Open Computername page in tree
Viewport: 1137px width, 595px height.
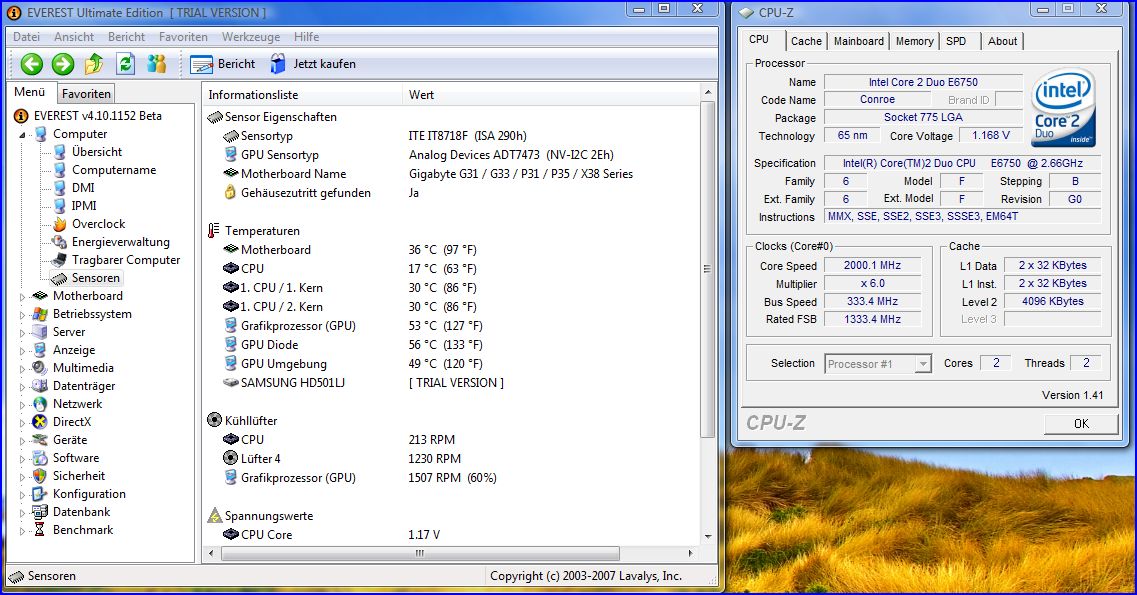coord(113,170)
